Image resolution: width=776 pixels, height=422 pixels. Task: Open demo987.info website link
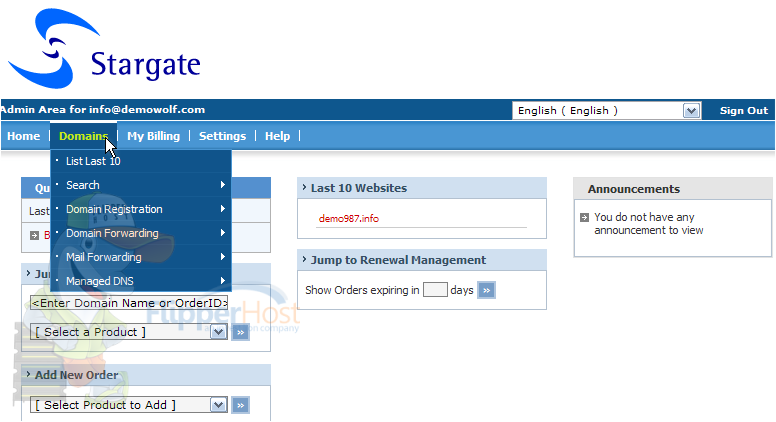pyautogui.click(x=348, y=218)
